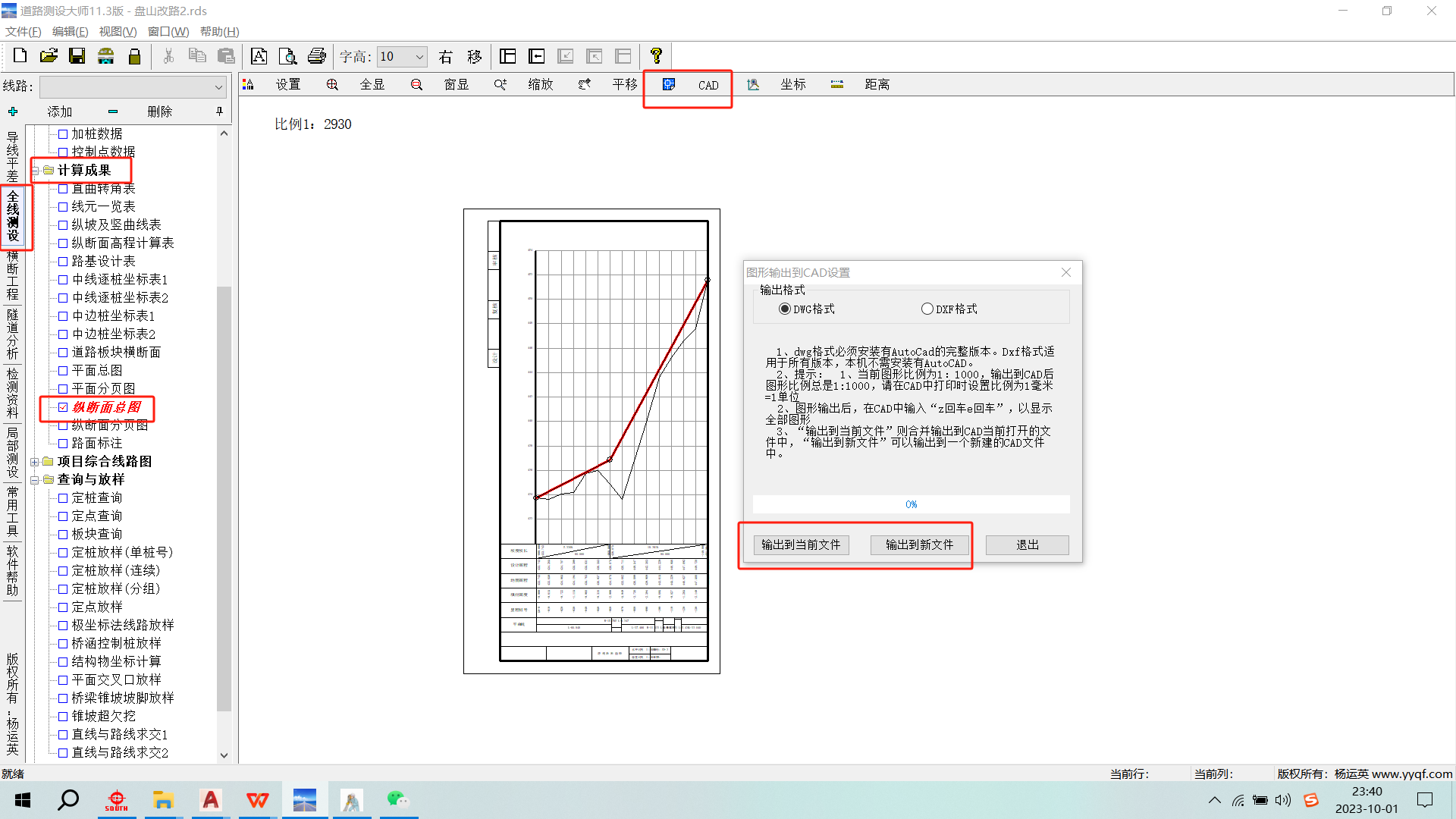Click the lock icon in toolbar
The width and height of the screenshot is (1456, 819).
click(x=135, y=56)
